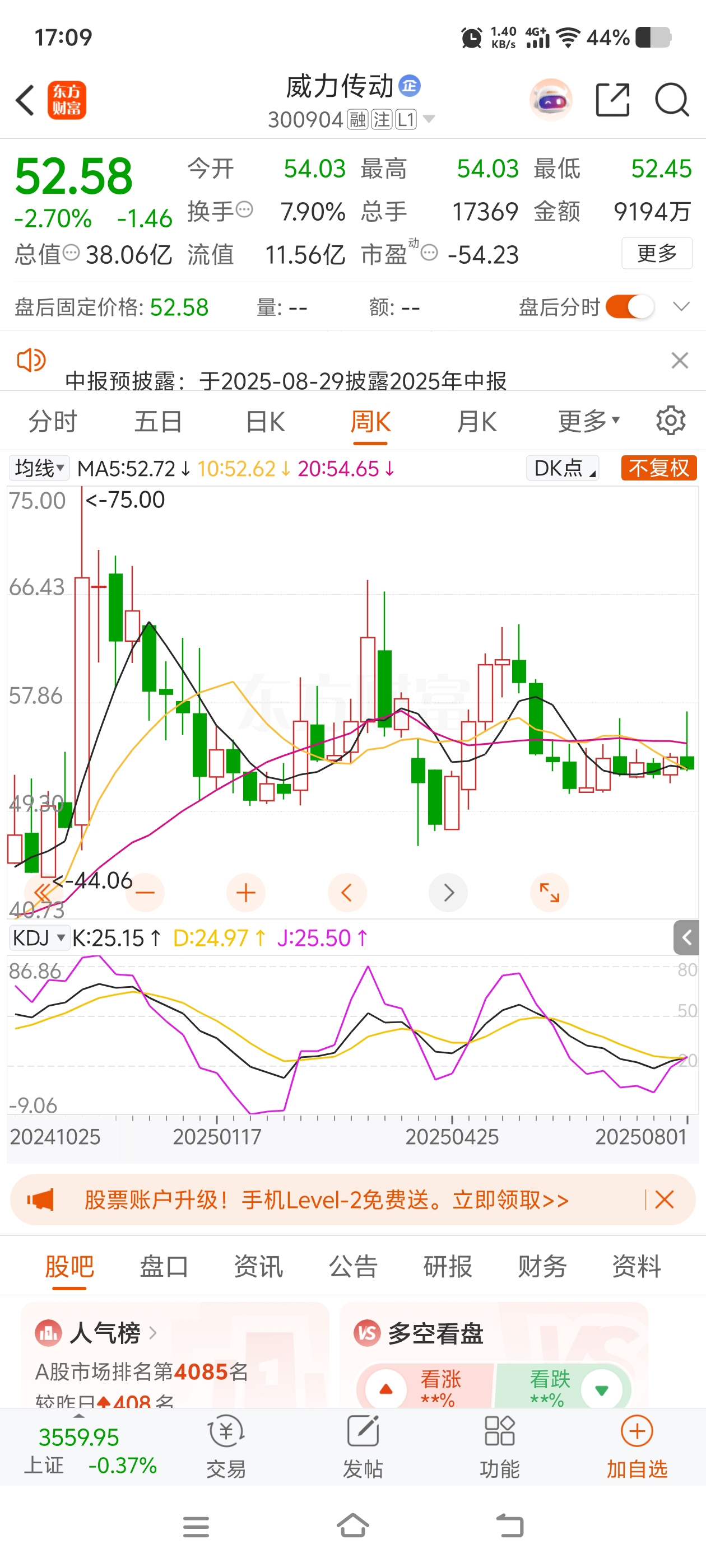Open the 均线 indicator dropdown
The width and height of the screenshot is (706, 1568).
click(39, 468)
